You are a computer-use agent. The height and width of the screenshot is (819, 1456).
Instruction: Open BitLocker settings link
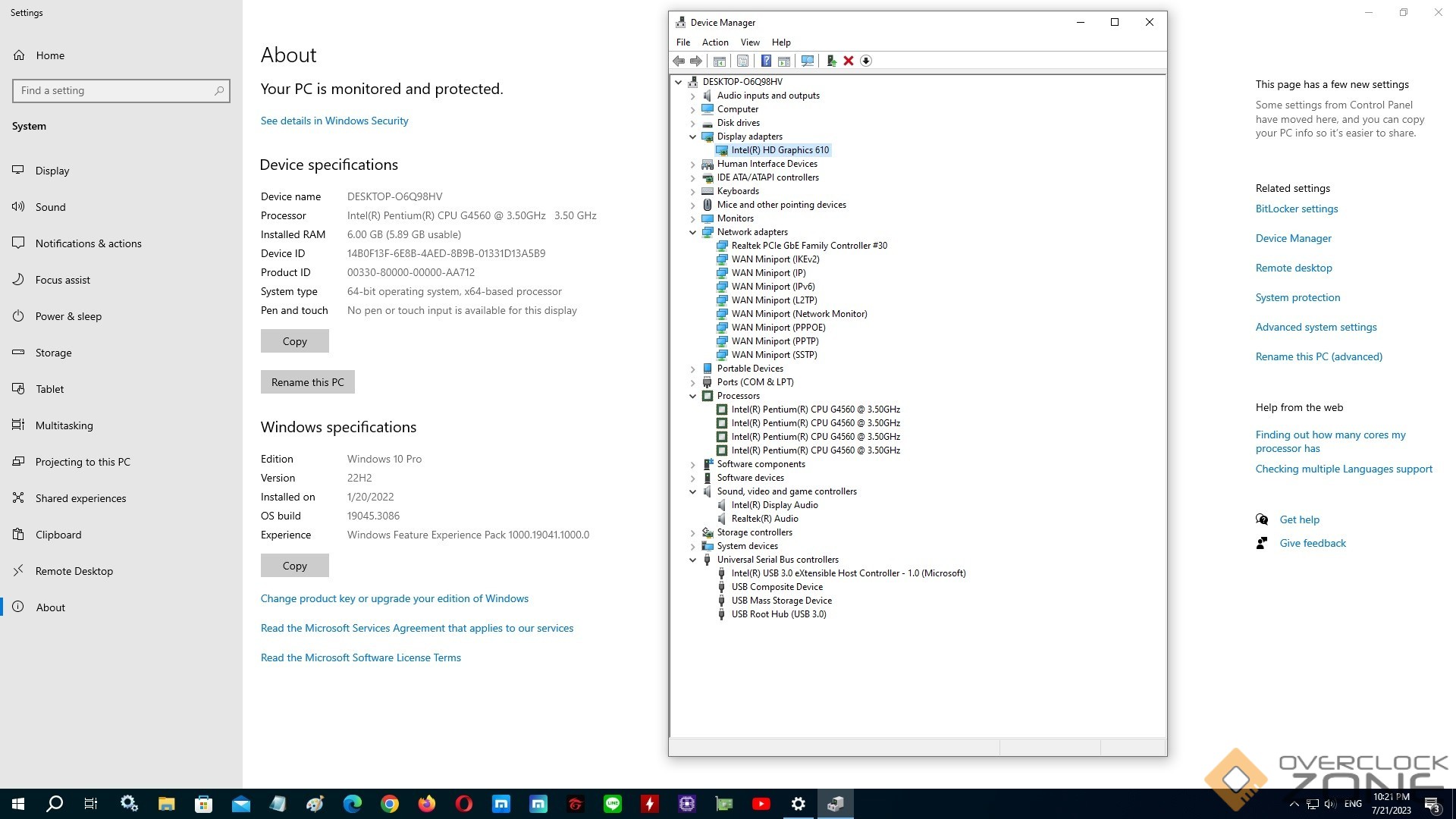1297,209
